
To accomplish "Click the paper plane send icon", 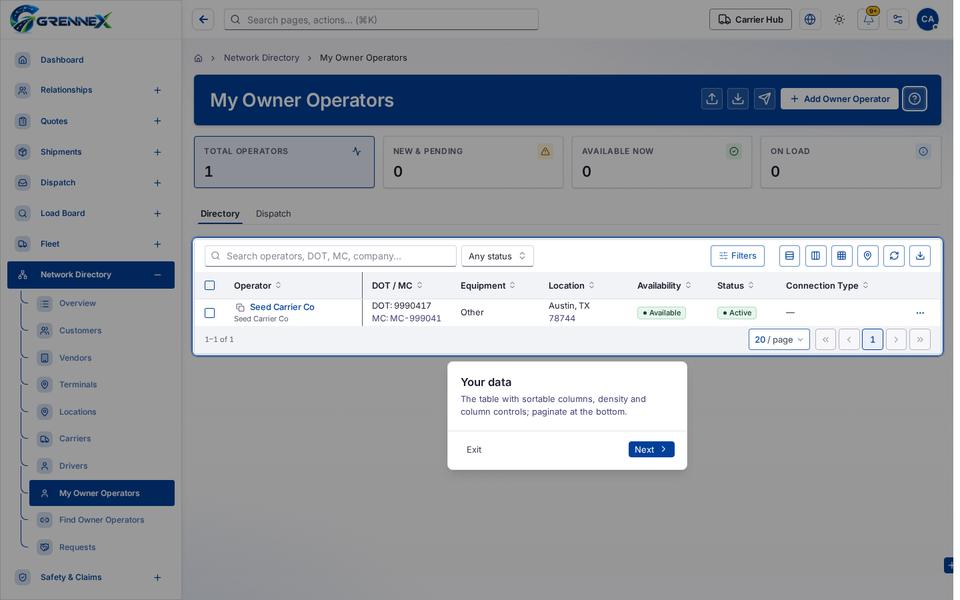I will point(765,99).
